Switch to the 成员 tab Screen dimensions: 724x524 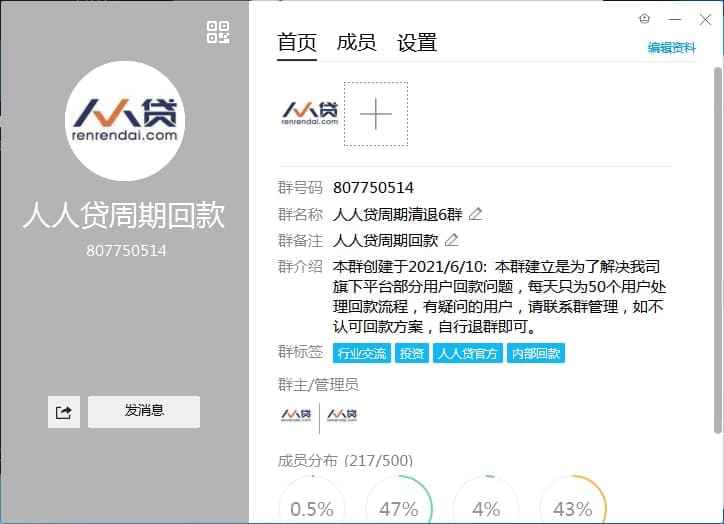(356, 43)
